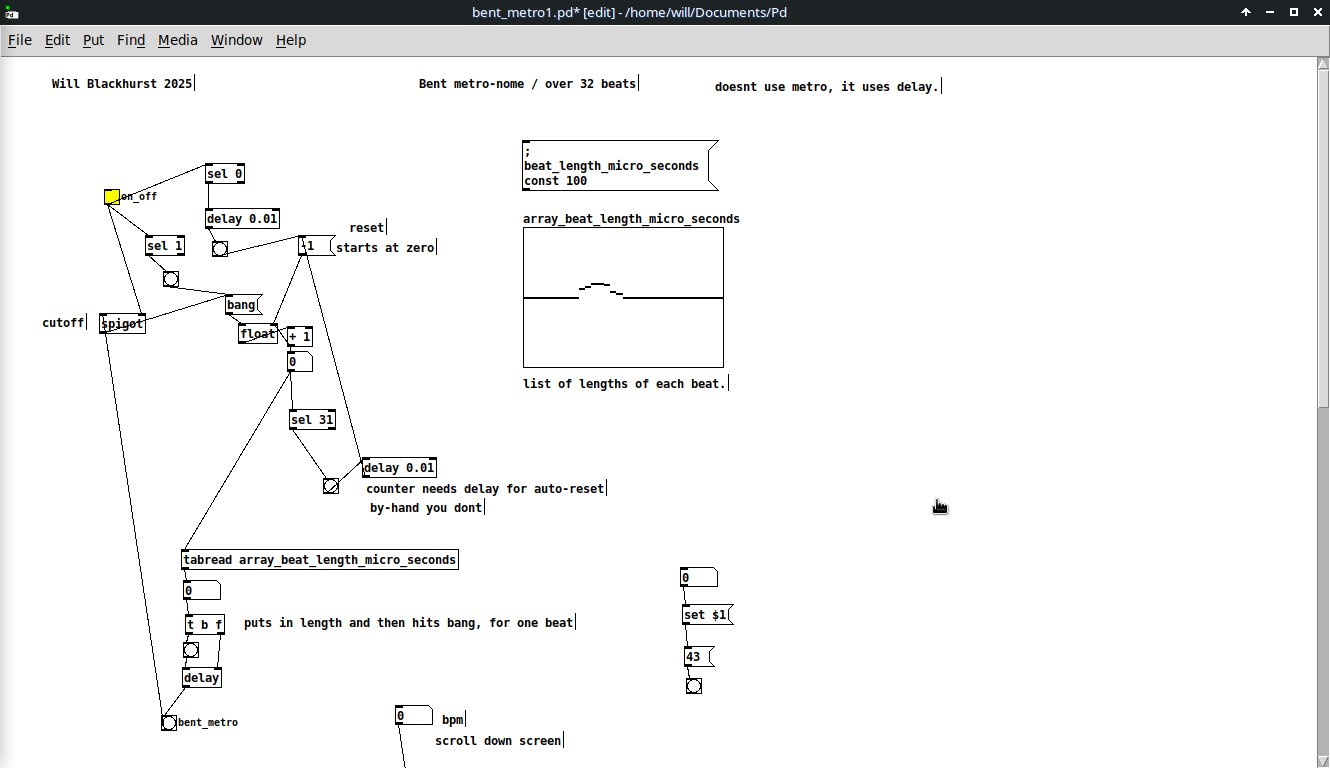
Task: Select the sel 31 object box
Action: [x=312, y=420]
